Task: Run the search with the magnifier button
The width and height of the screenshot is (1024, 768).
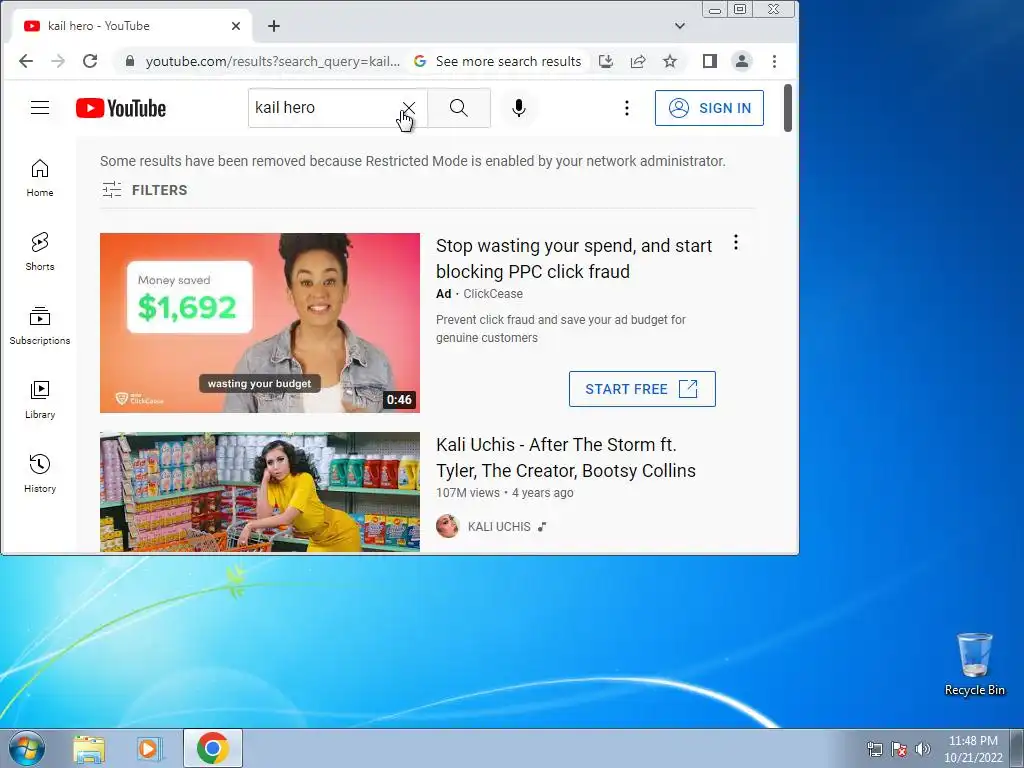Action: click(459, 108)
